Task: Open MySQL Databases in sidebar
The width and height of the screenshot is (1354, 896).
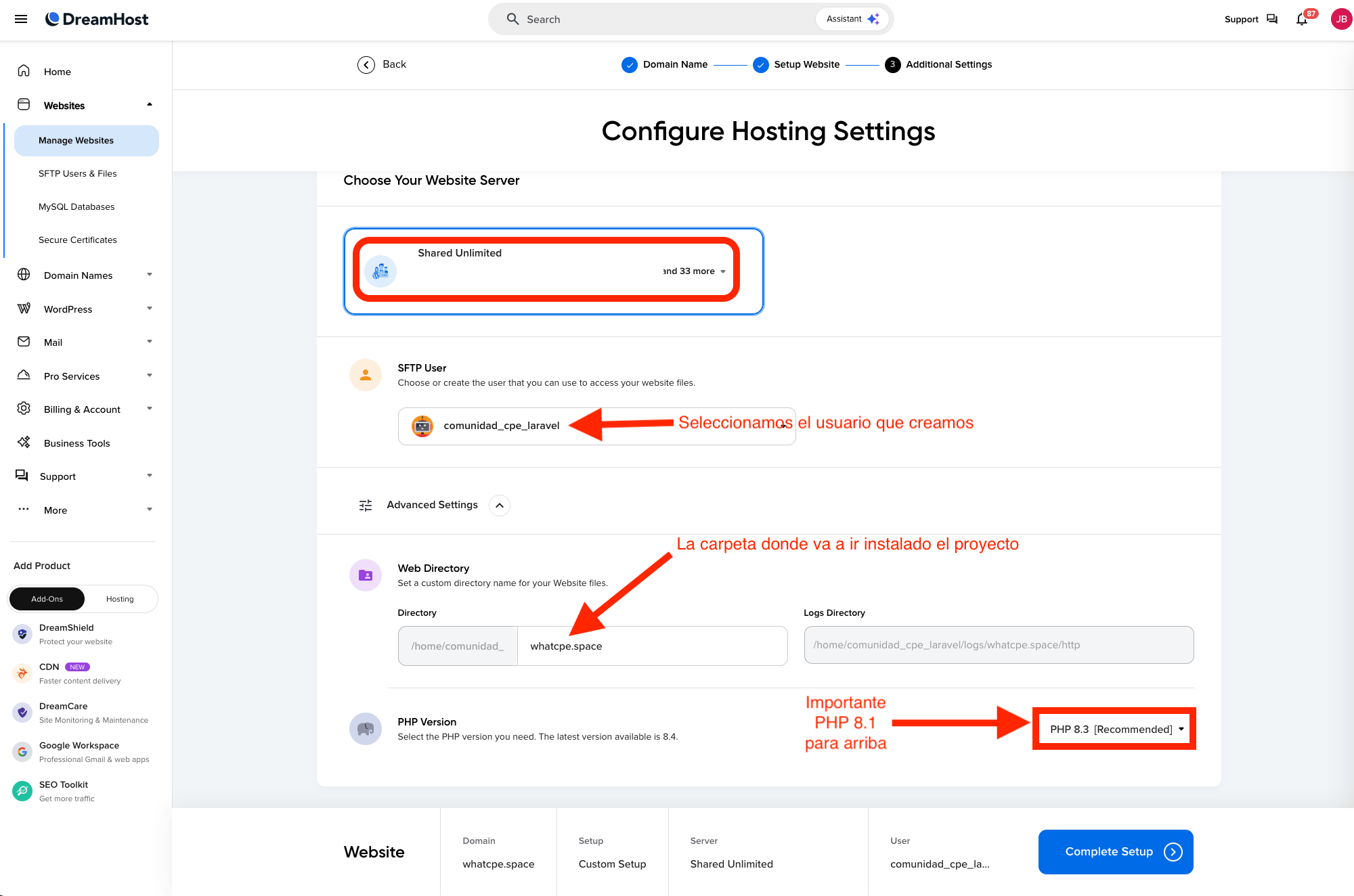Action: 77,206
